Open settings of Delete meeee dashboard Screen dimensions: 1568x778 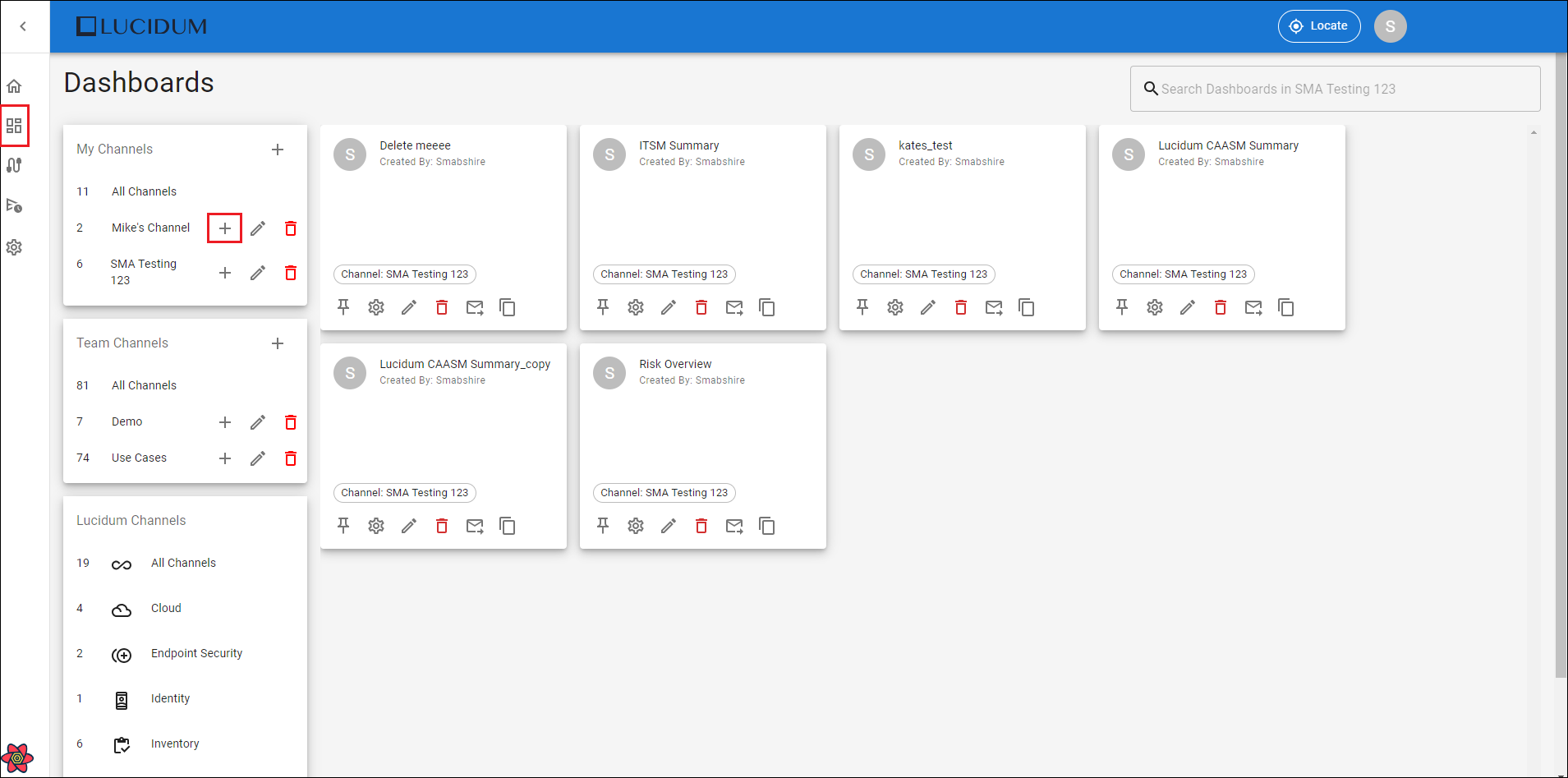[x=376, y=307]
